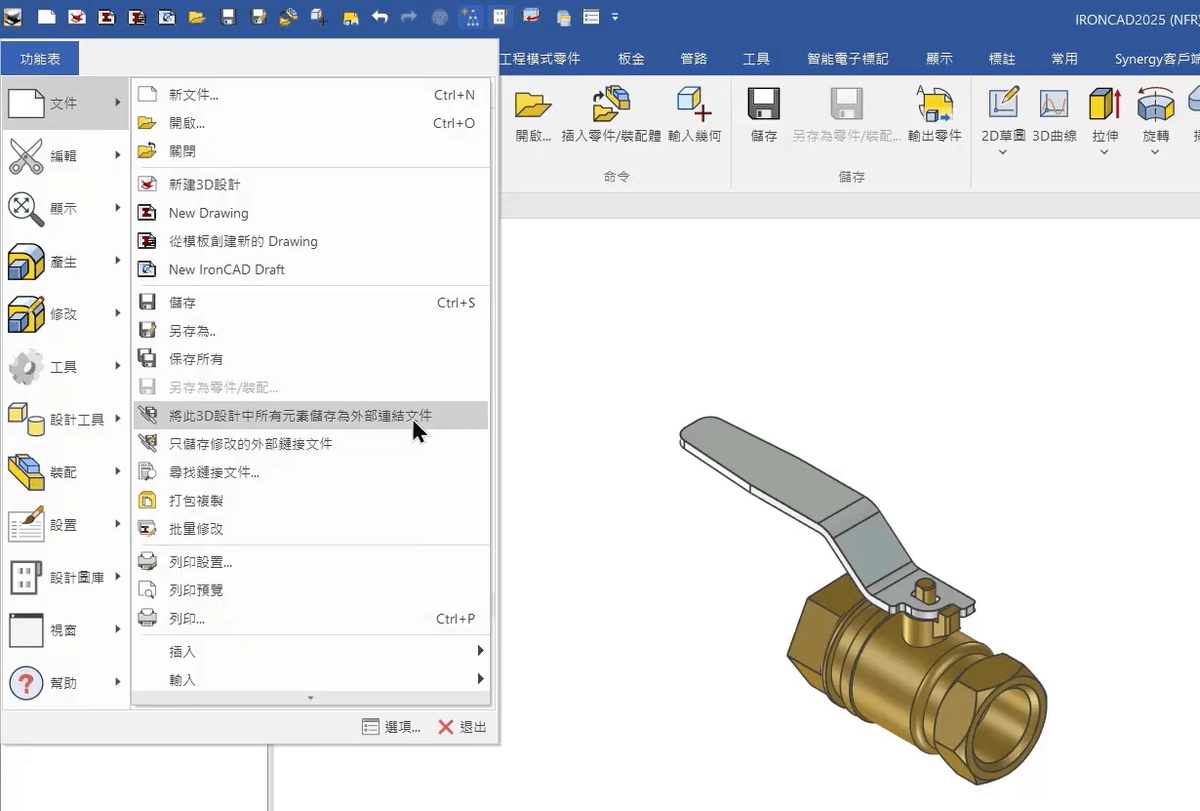Image resolution: width=1200 pixels, height=811 pixels.
Task: Click the 選項... button at the menu bottom
Action: [x=390, y=727]
